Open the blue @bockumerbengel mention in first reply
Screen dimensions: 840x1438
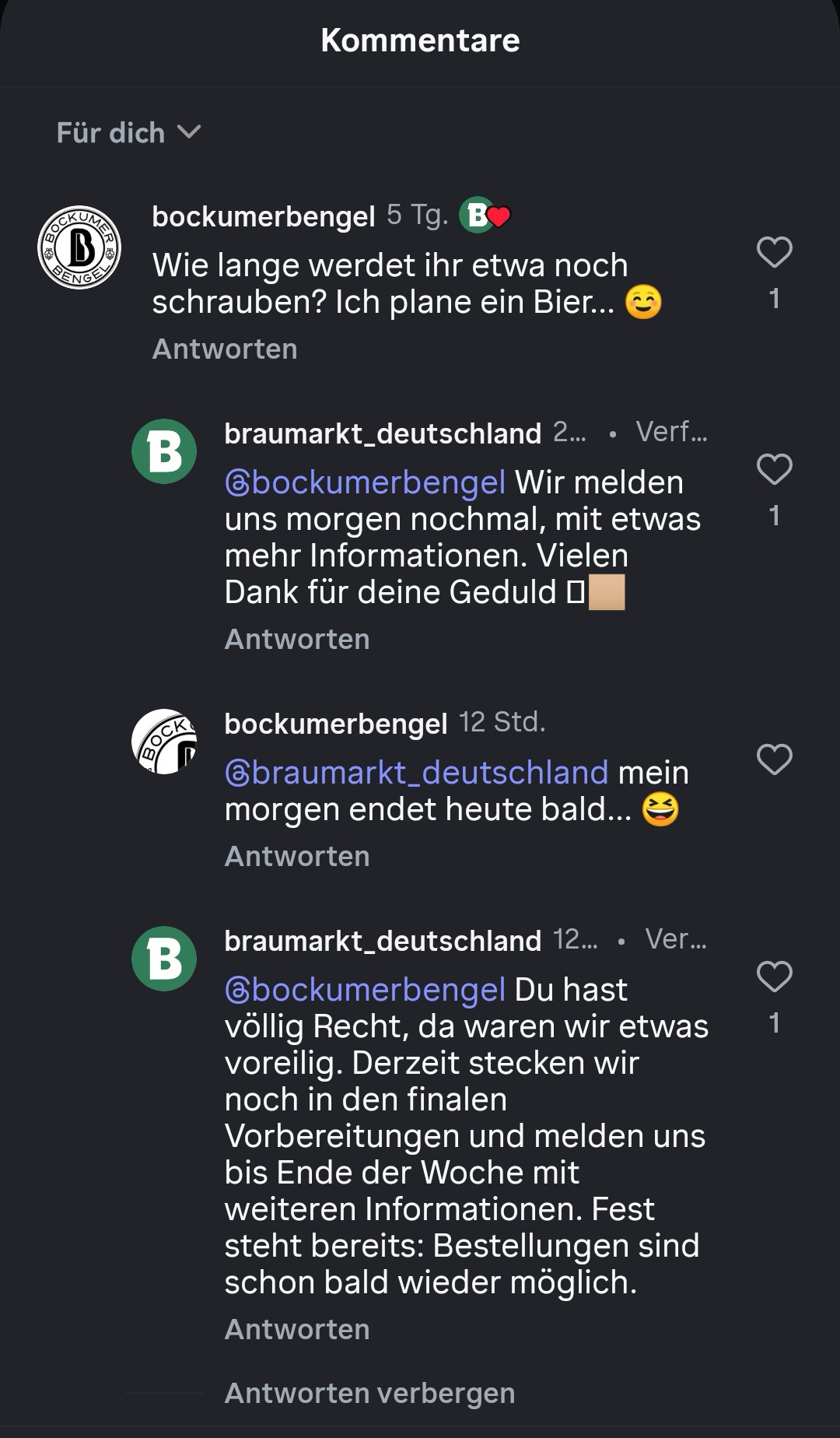(365, 482)
